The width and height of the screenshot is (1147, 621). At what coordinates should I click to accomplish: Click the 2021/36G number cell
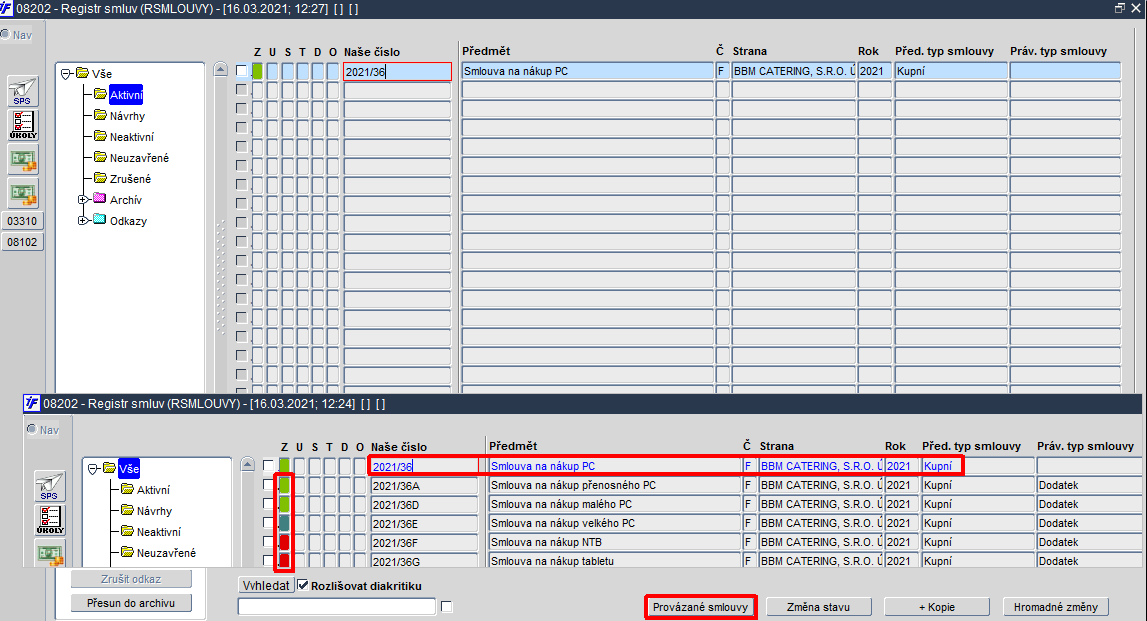coord(424,560)
